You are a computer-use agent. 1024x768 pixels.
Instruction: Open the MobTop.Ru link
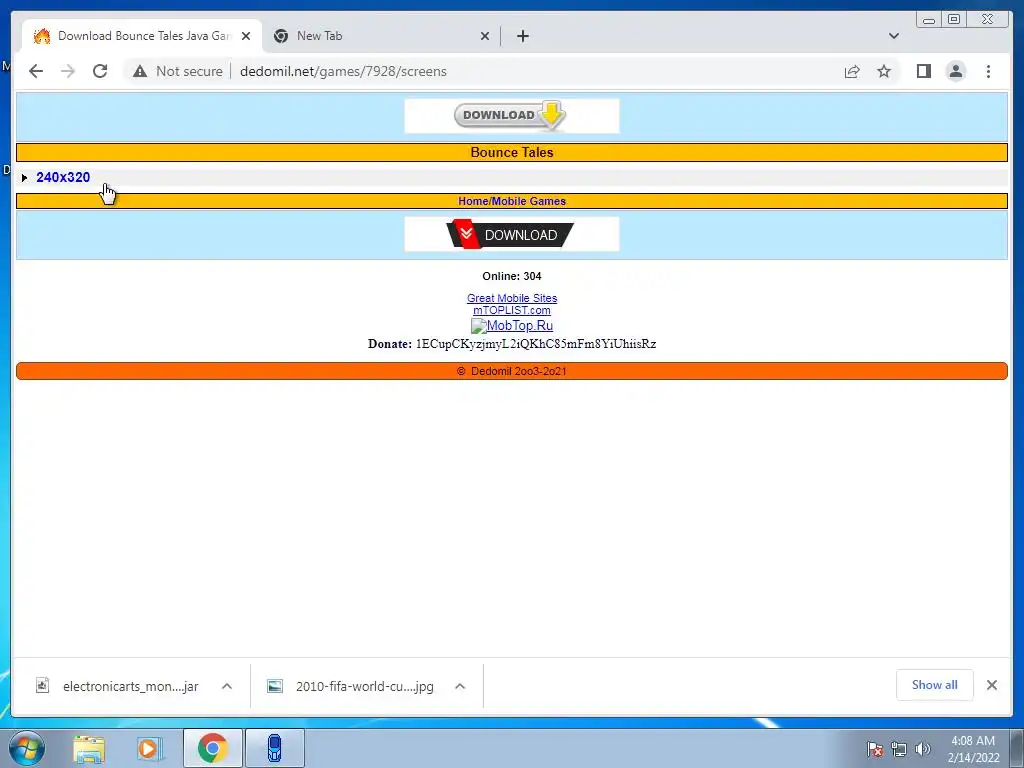tap(512, 325)
